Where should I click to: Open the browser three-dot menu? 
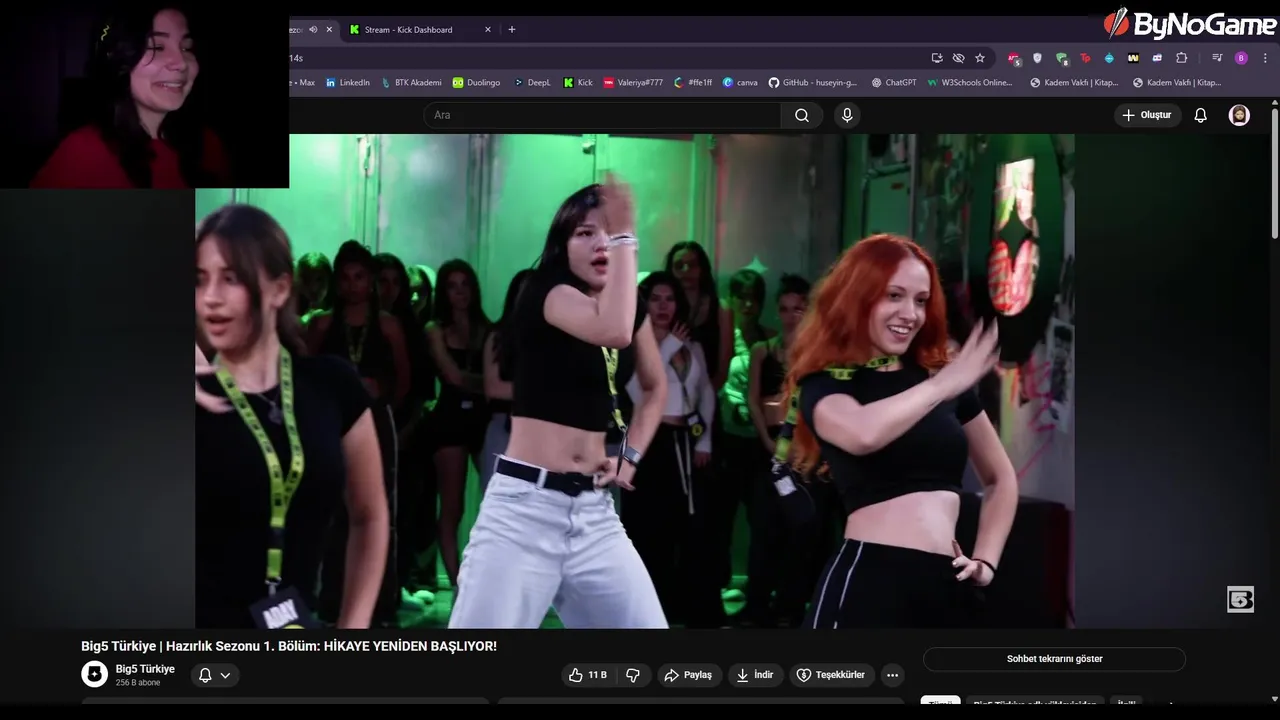(1265, 58)
